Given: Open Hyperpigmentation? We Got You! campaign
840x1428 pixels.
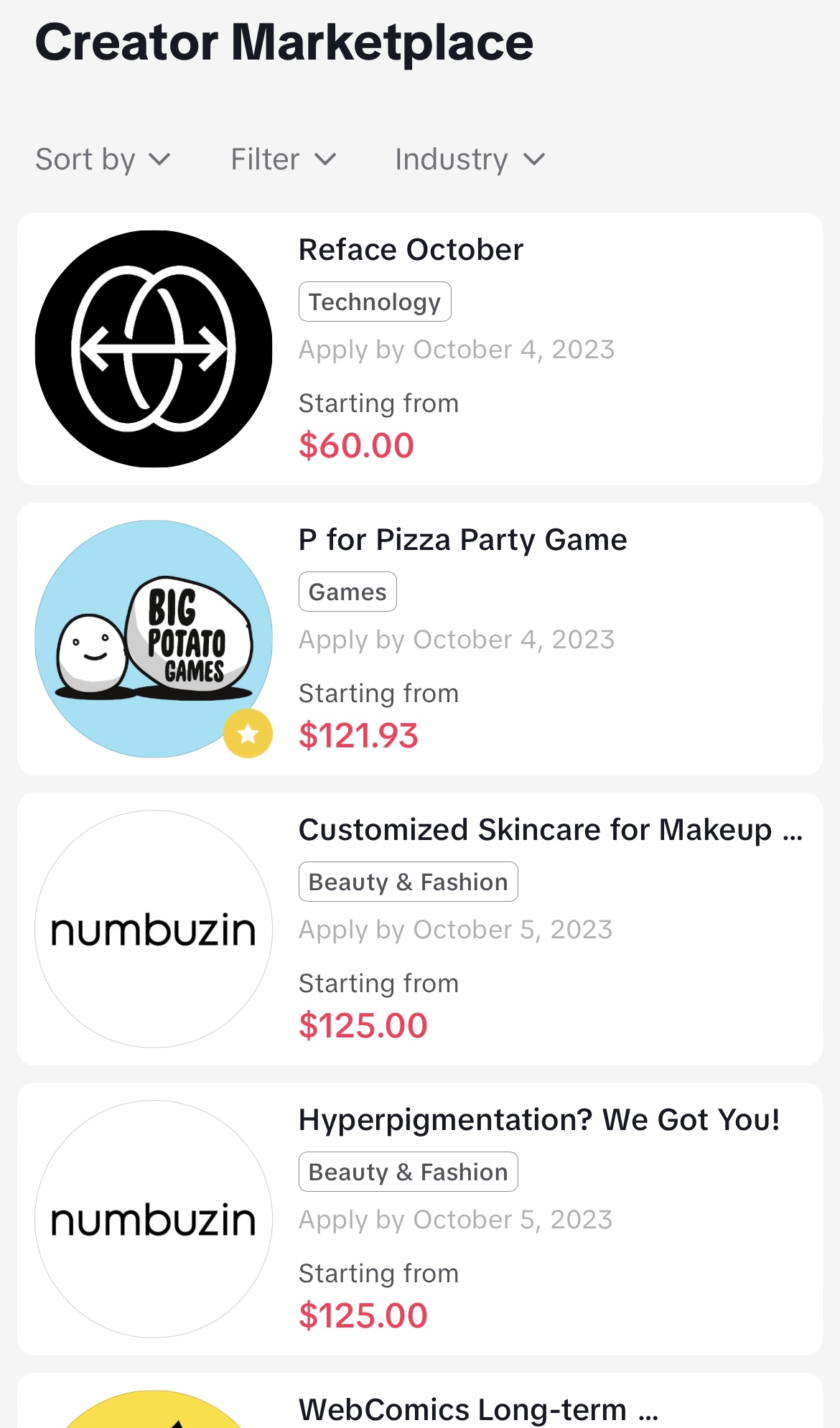Looking at the screenshot, I should [x=539, y=1120].
